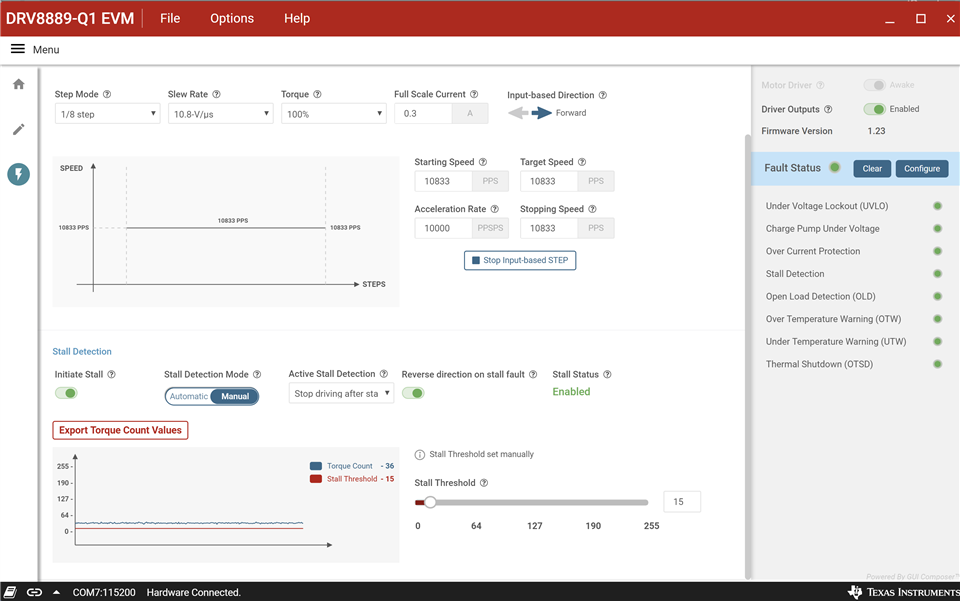Image resolution: width=960 pixels, height=601 pixels.
Task: Click the Starting Speed input field
Action: pos(443,181)
